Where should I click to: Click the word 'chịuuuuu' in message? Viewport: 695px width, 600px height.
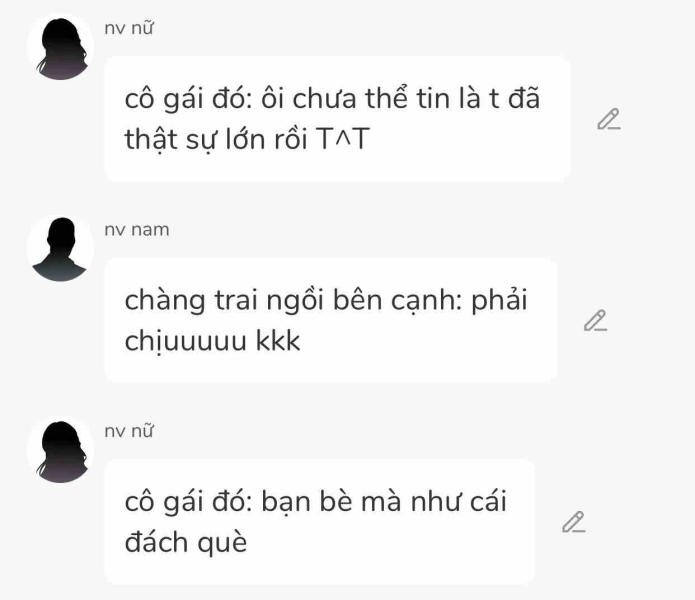tap(185, 341)
